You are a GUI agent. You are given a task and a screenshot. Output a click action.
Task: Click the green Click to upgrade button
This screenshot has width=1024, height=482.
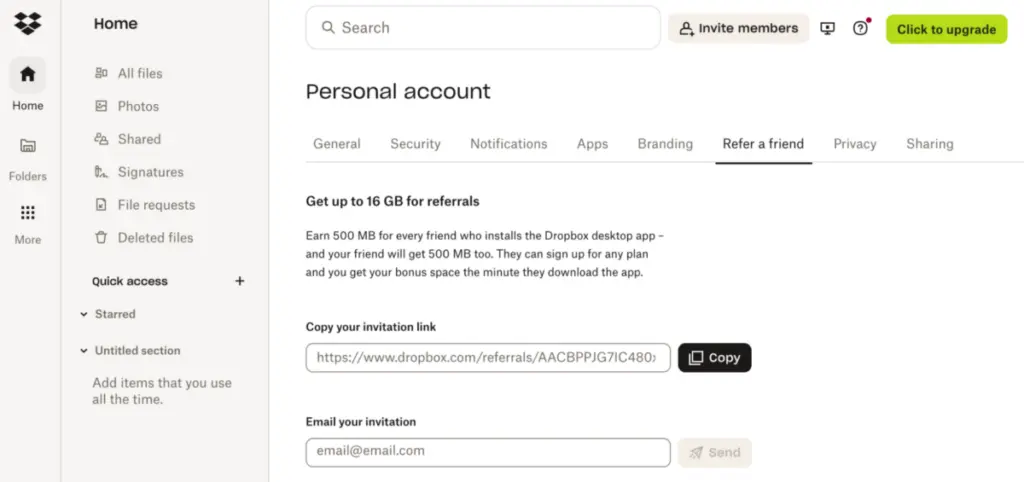tap(946, 29)
